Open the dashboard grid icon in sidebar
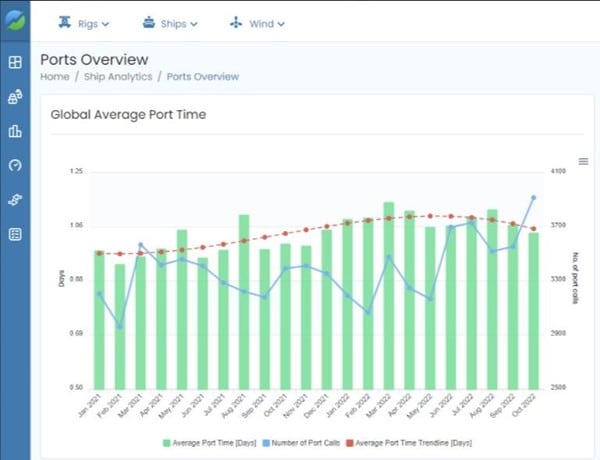 point(15,63)
